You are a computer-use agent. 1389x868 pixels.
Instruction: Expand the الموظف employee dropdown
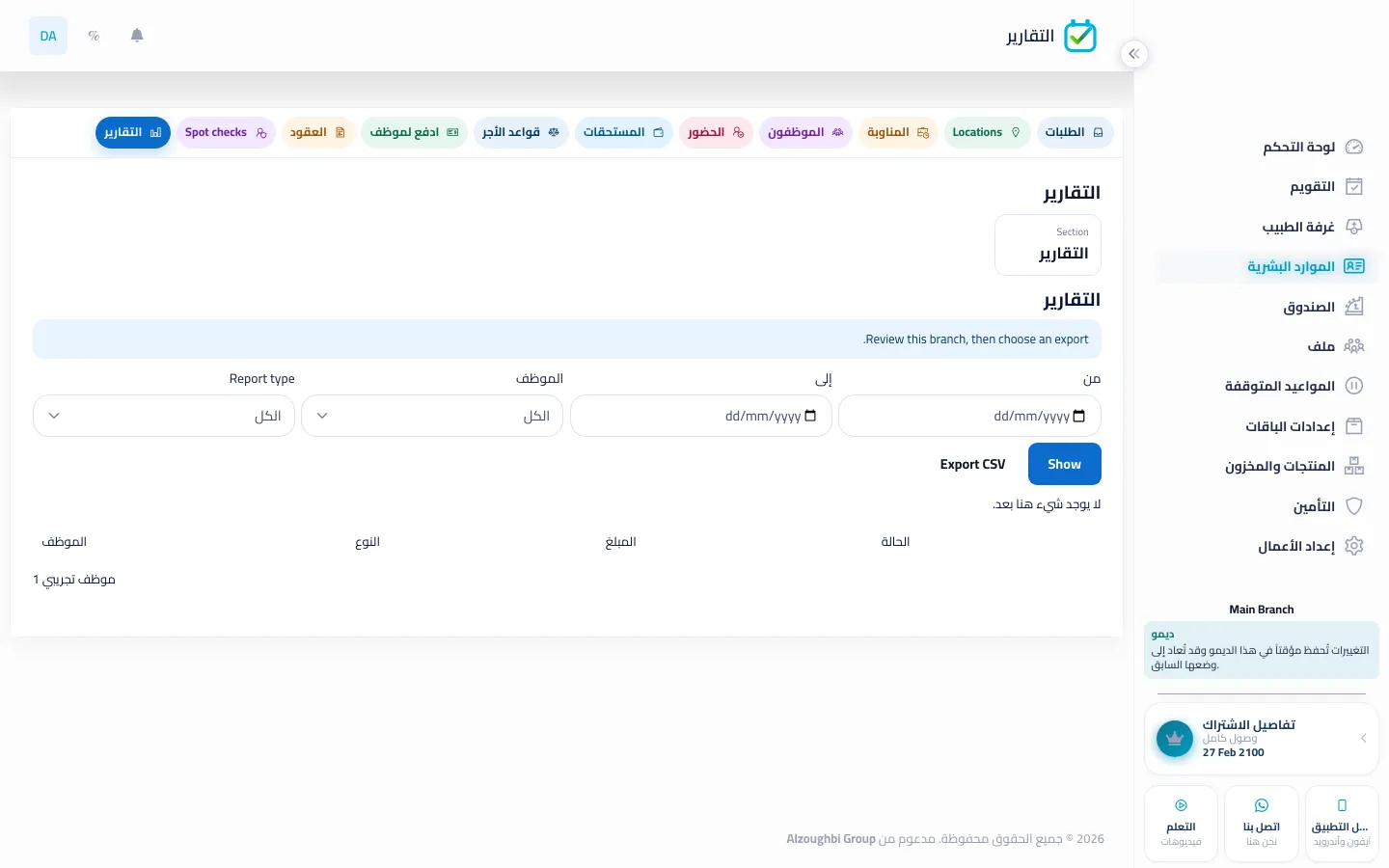(x=432, y=416)
